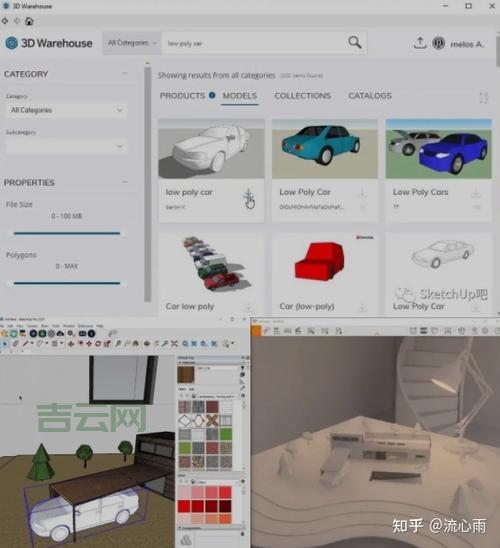500x548 pixels.
Task: Click the Polygons range slider
Action: (67, 283)
